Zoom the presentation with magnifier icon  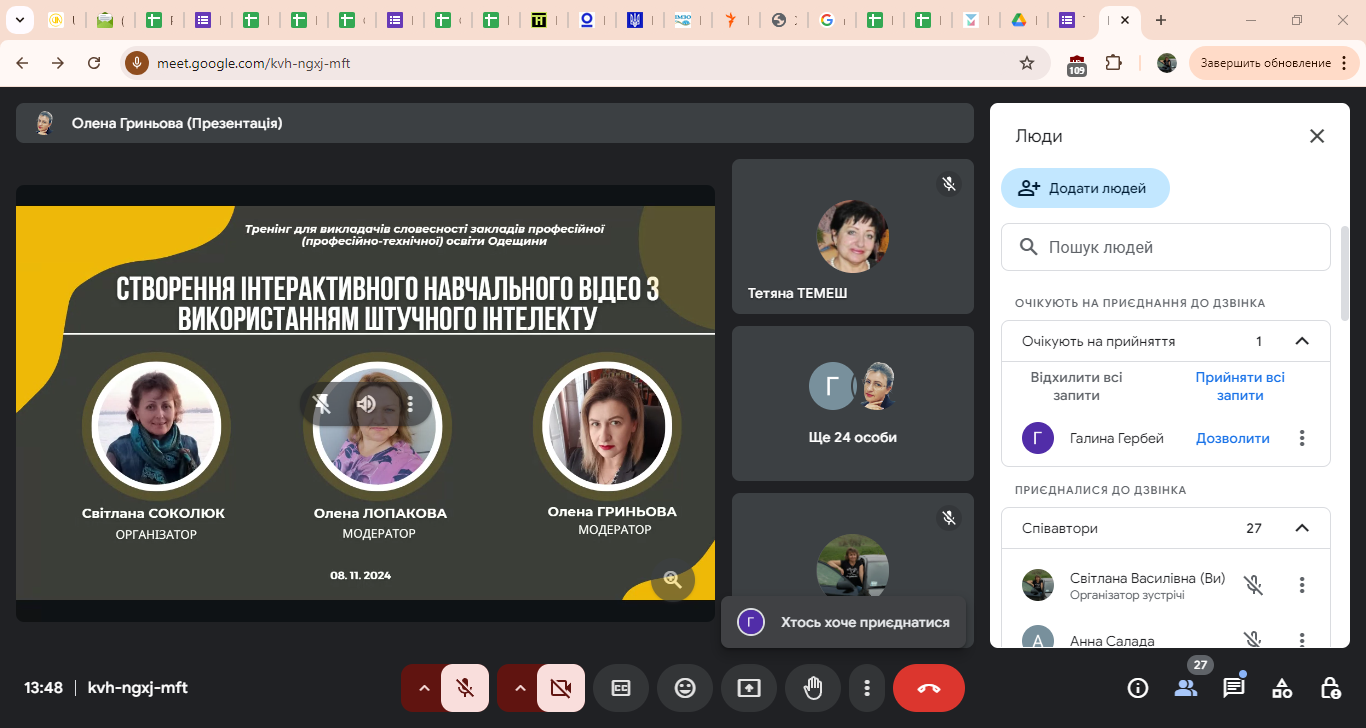coord(672,580)
